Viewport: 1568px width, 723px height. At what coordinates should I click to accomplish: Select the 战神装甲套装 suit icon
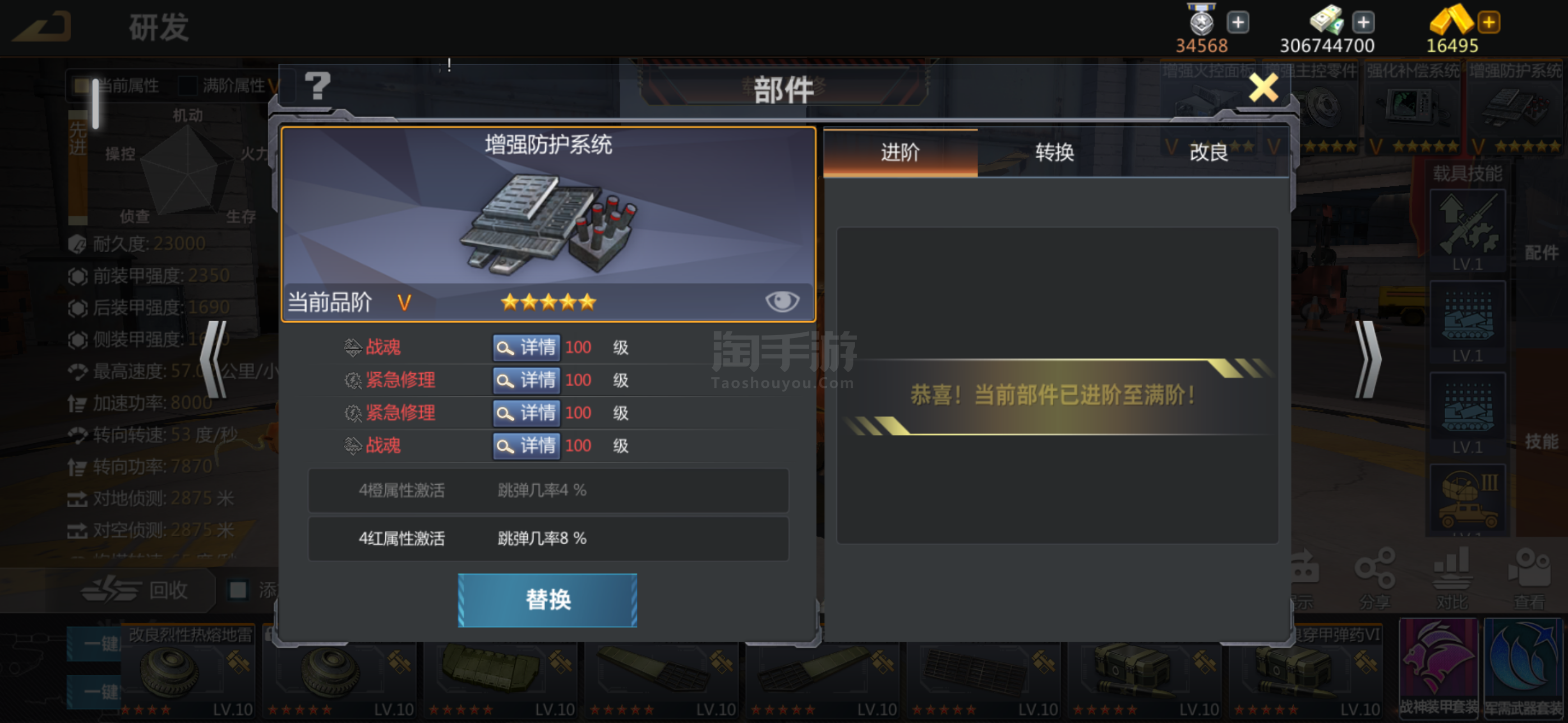coord(1438,668)
